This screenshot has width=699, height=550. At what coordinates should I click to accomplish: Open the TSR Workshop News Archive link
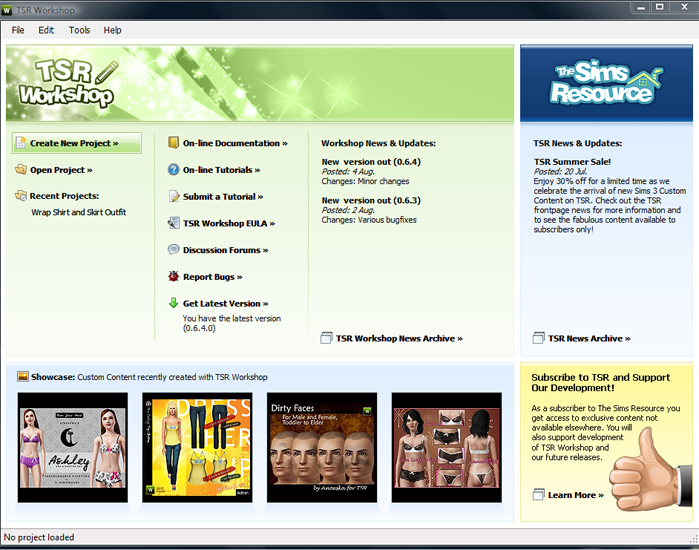[398, 339]
